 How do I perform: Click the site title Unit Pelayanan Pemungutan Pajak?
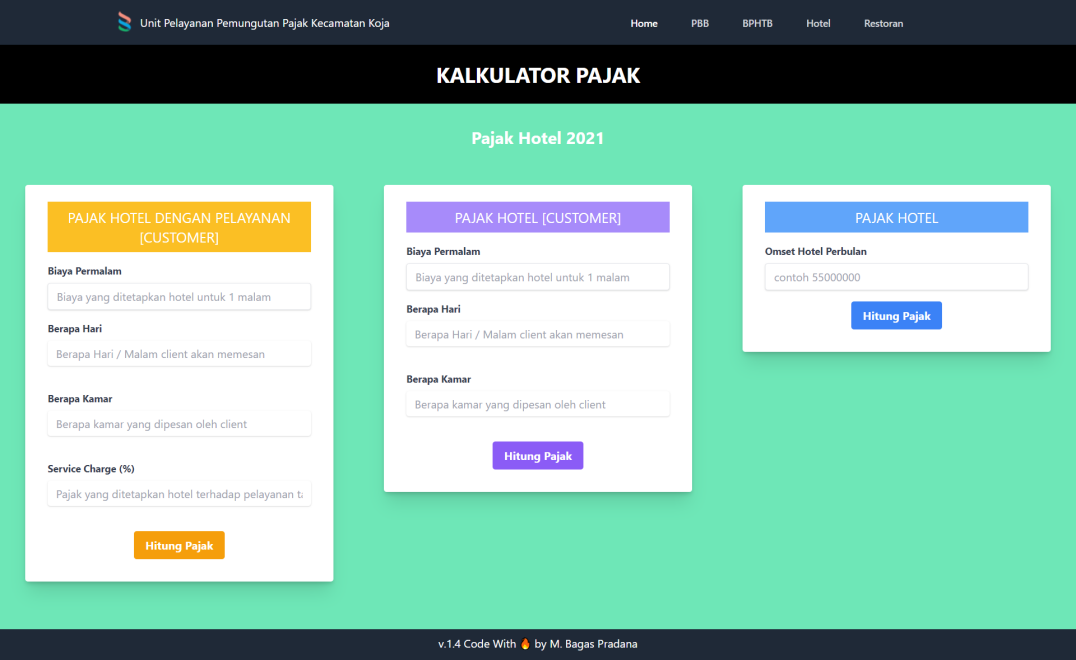(x=264, y=23)
